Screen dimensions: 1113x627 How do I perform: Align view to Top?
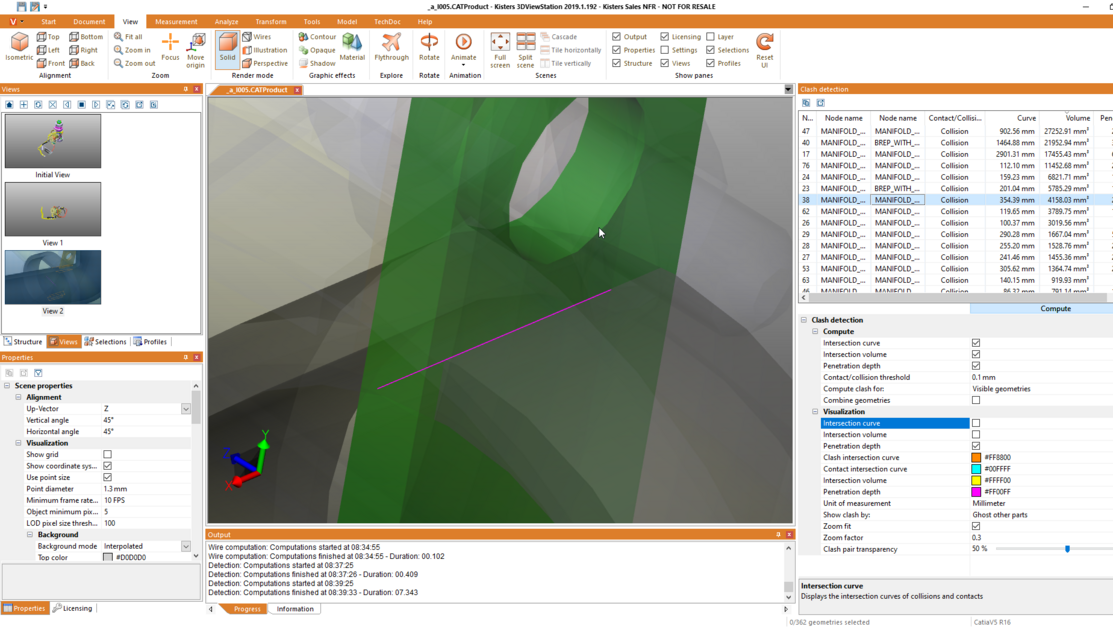48,36
